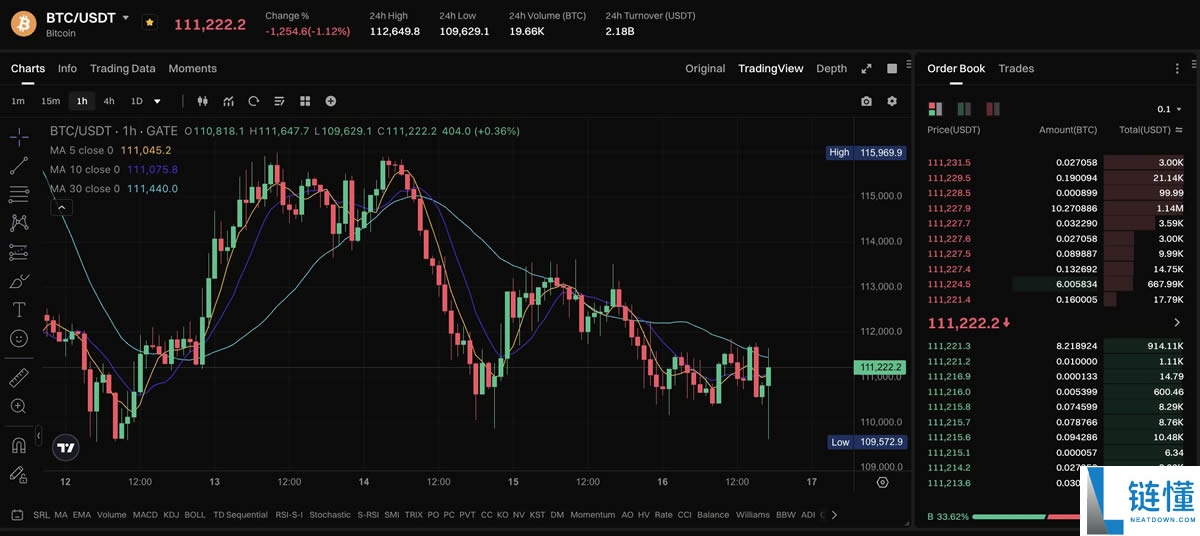
Task: Select the text annotation tool
Action: click(x=18, y=310)
